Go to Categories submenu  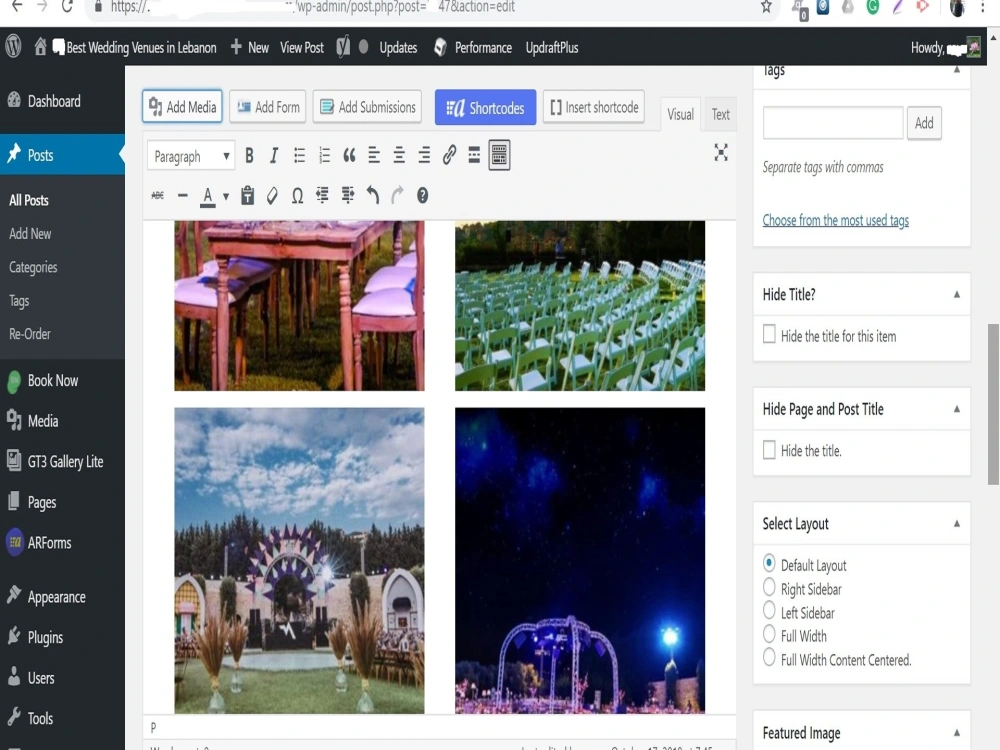pyautogui.click(x=33, y=267)
